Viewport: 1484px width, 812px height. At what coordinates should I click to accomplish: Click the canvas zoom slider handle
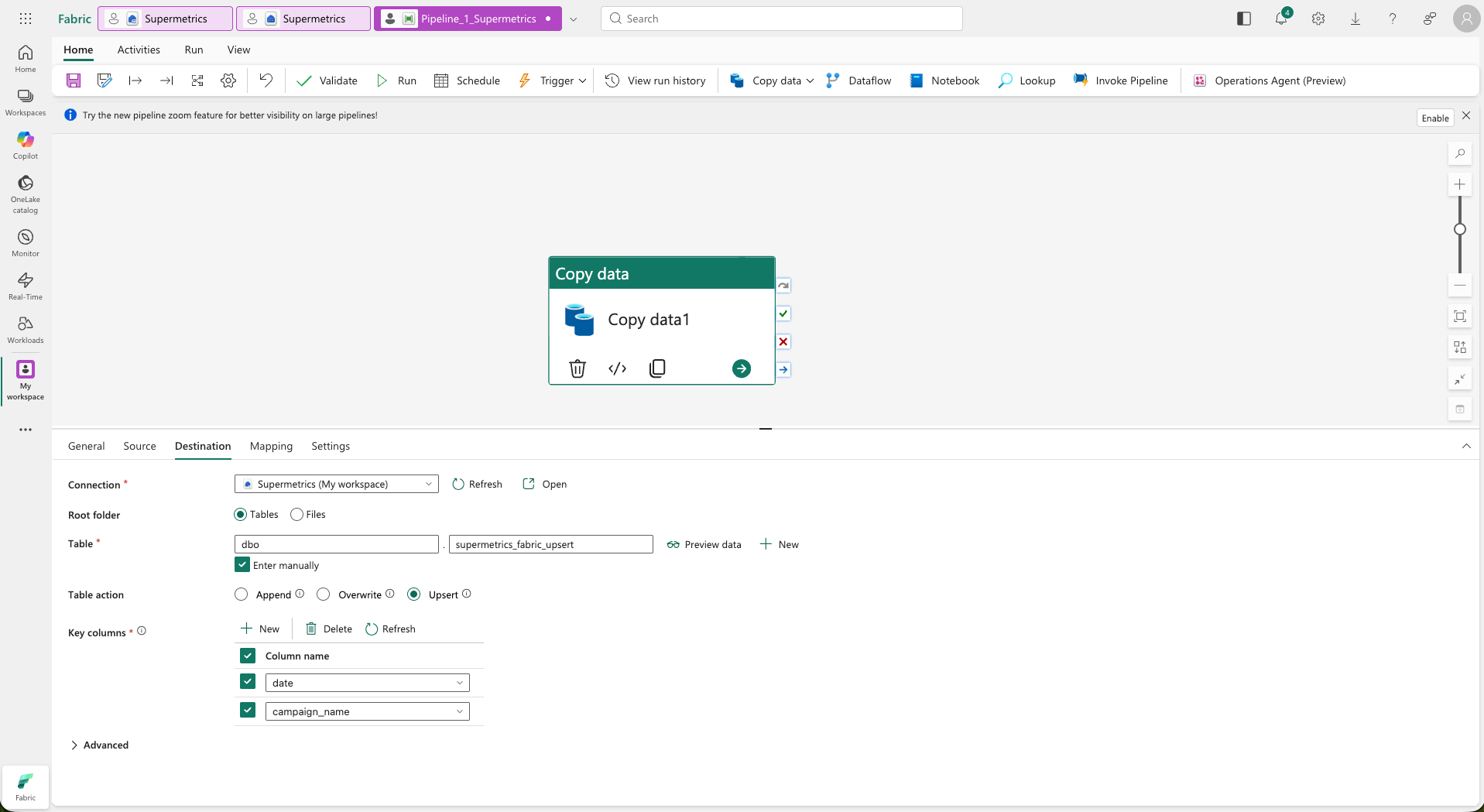[x=1460, y=229]
